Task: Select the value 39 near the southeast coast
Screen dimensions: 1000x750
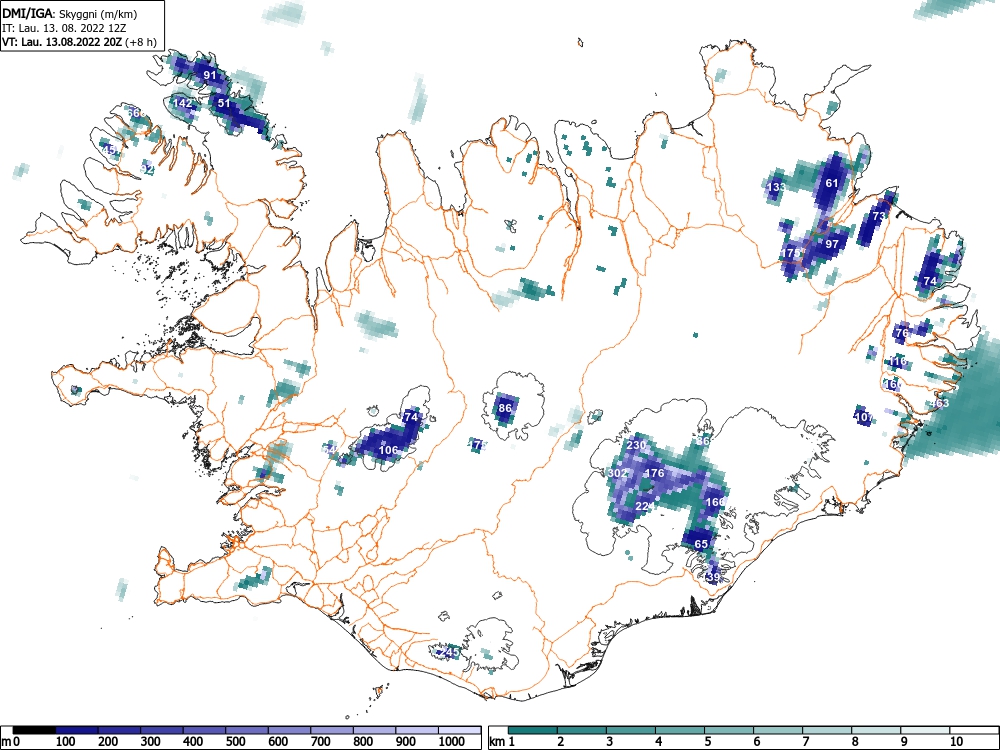Action: click(714, 577)
